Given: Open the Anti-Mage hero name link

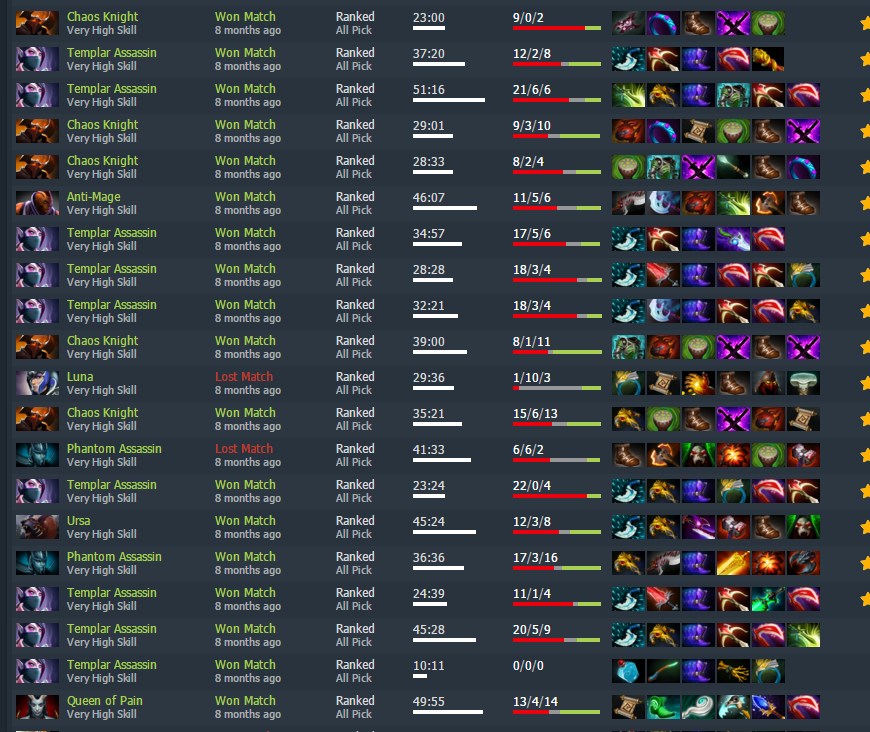Looking at the screenshot, I should click(93, 197).
